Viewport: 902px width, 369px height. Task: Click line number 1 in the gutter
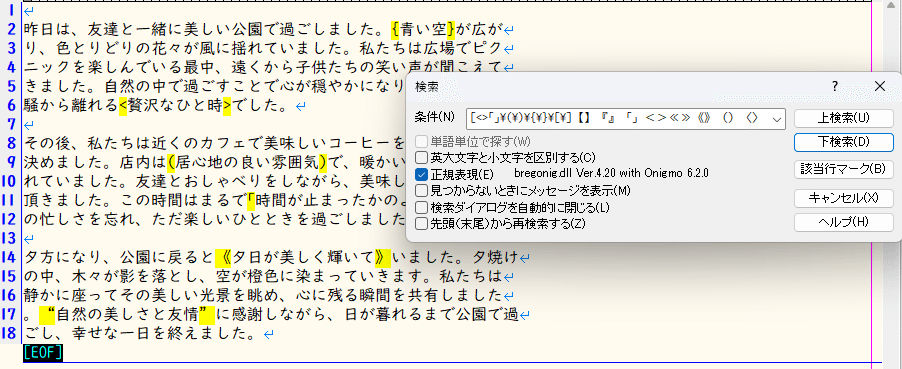pos(11,10)
